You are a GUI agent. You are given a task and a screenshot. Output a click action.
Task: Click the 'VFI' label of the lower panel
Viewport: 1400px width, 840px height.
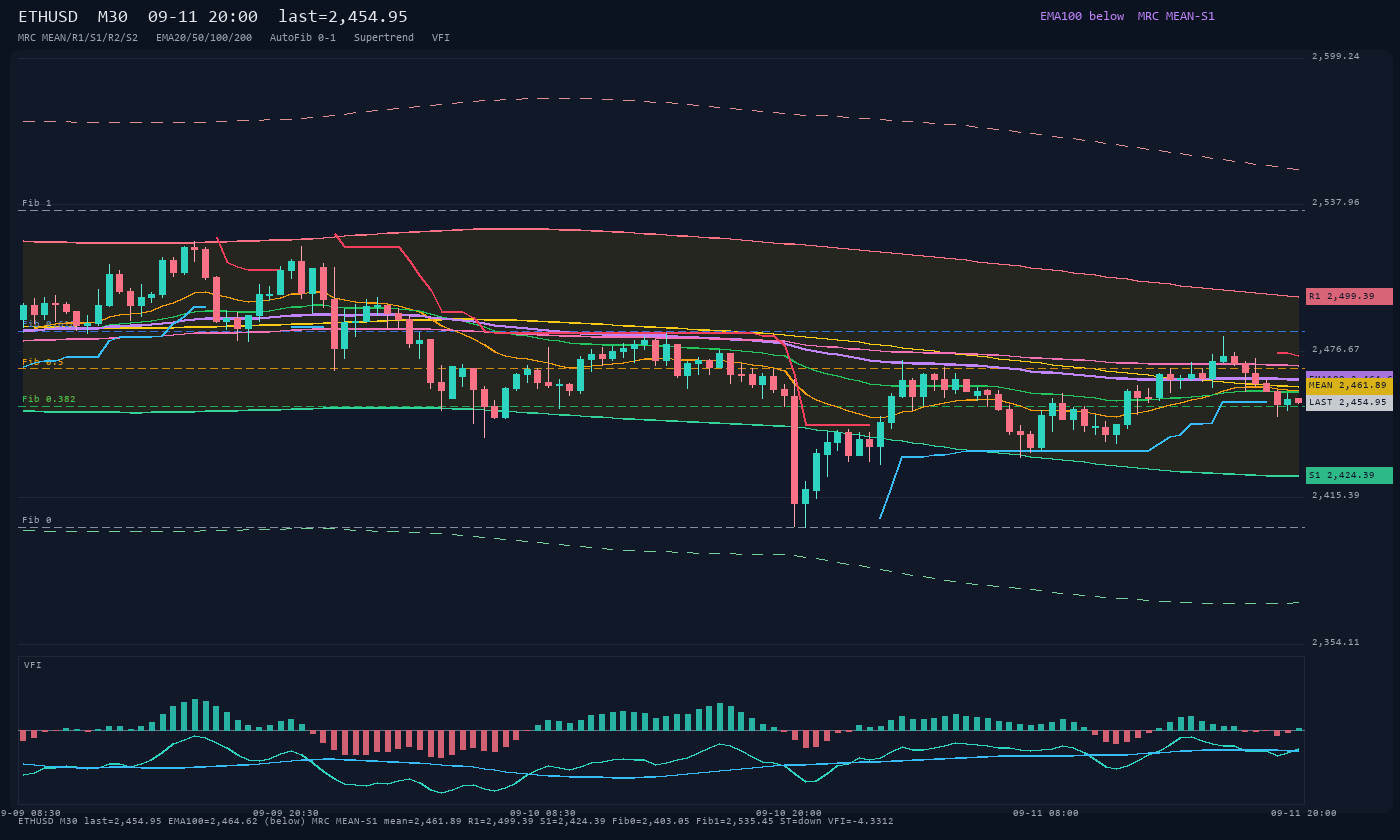tap(33, 665)
